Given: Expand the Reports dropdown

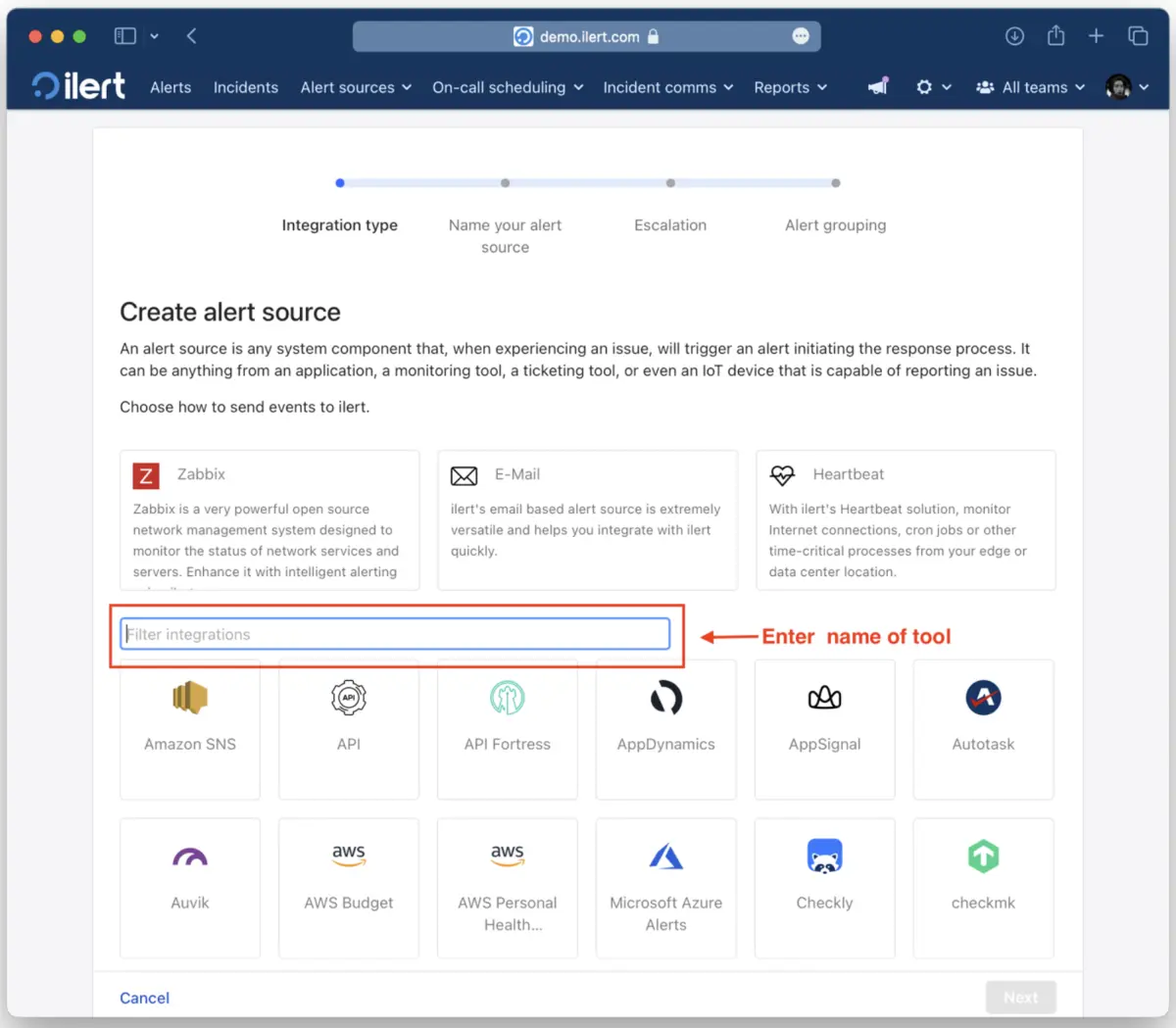Looking at the screenshot, I should point(791,87).
